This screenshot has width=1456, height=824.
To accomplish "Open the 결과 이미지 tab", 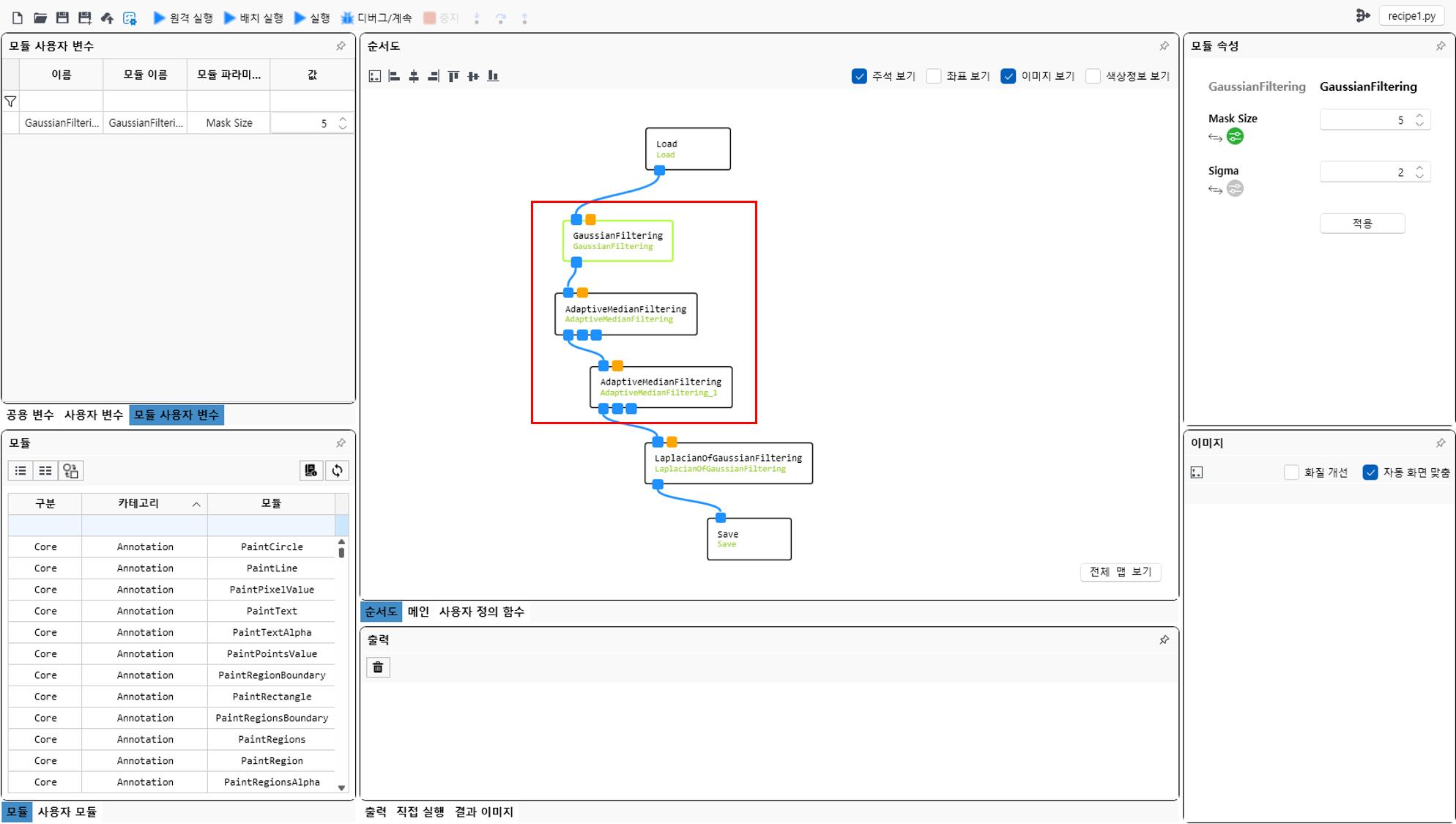I will click(x=483, y=812).
